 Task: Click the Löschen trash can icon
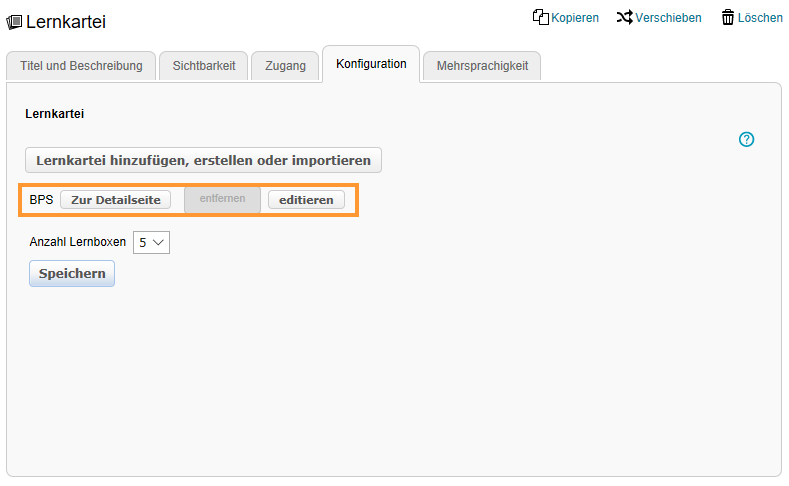click(728, 17)
